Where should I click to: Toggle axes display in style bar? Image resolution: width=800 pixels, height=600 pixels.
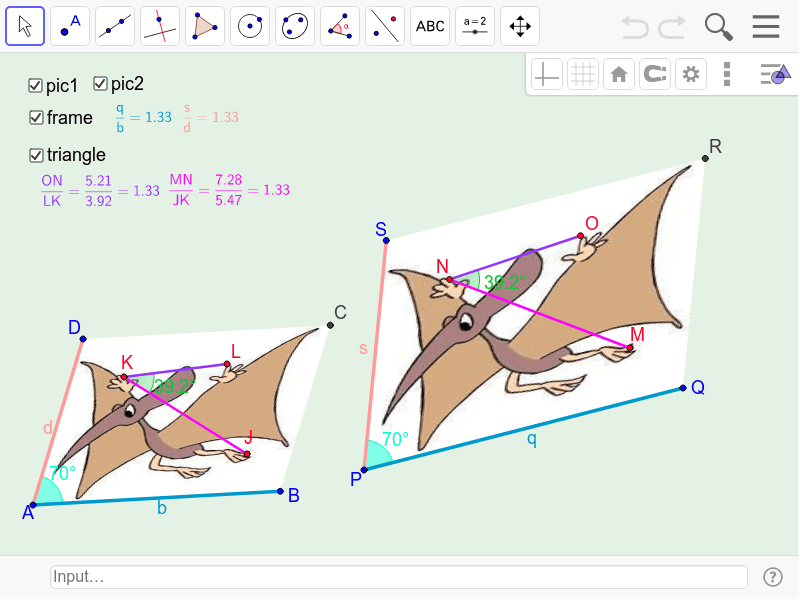[x=546, y=74]
